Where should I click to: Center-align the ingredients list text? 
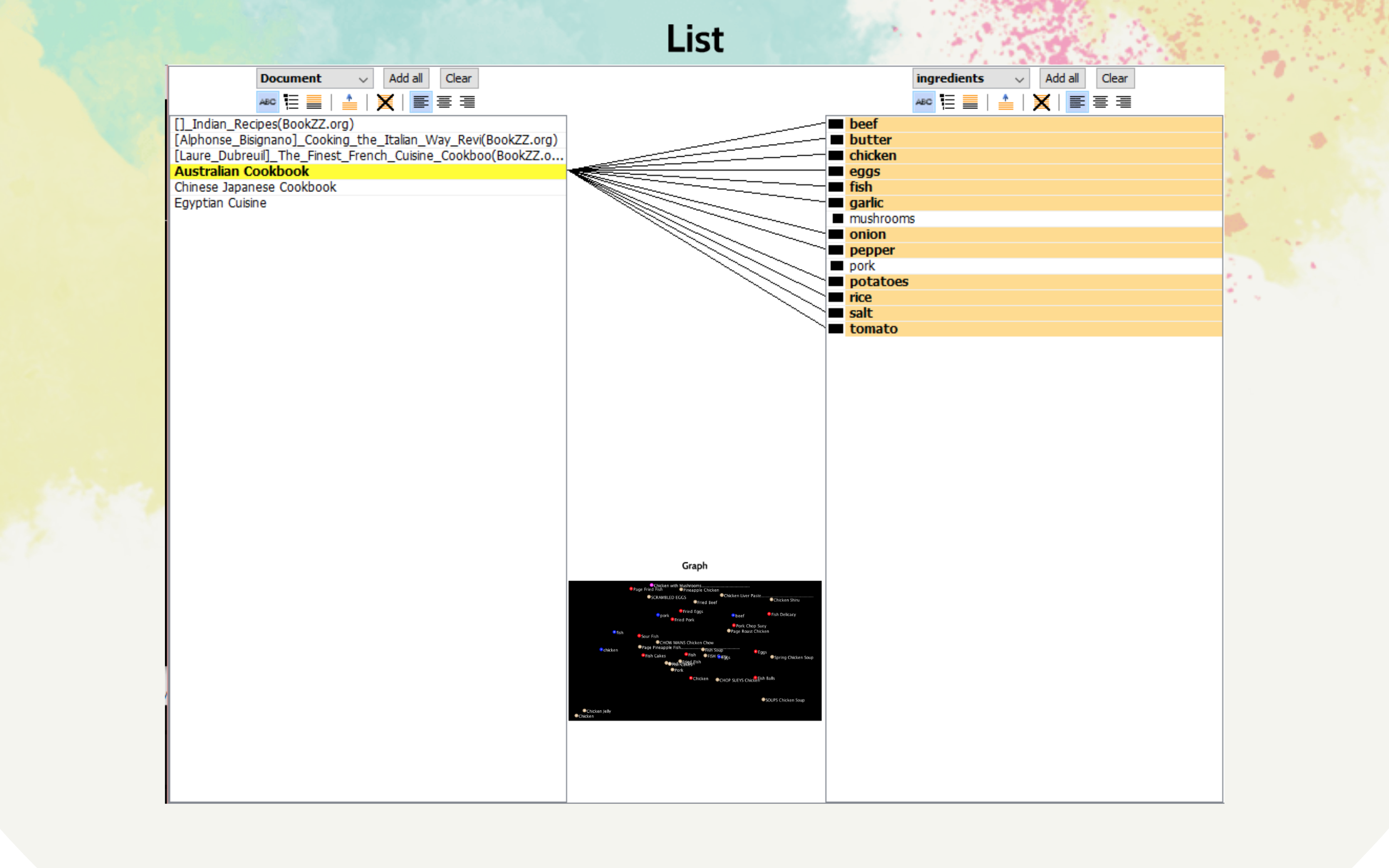[x=1100, y=102]
